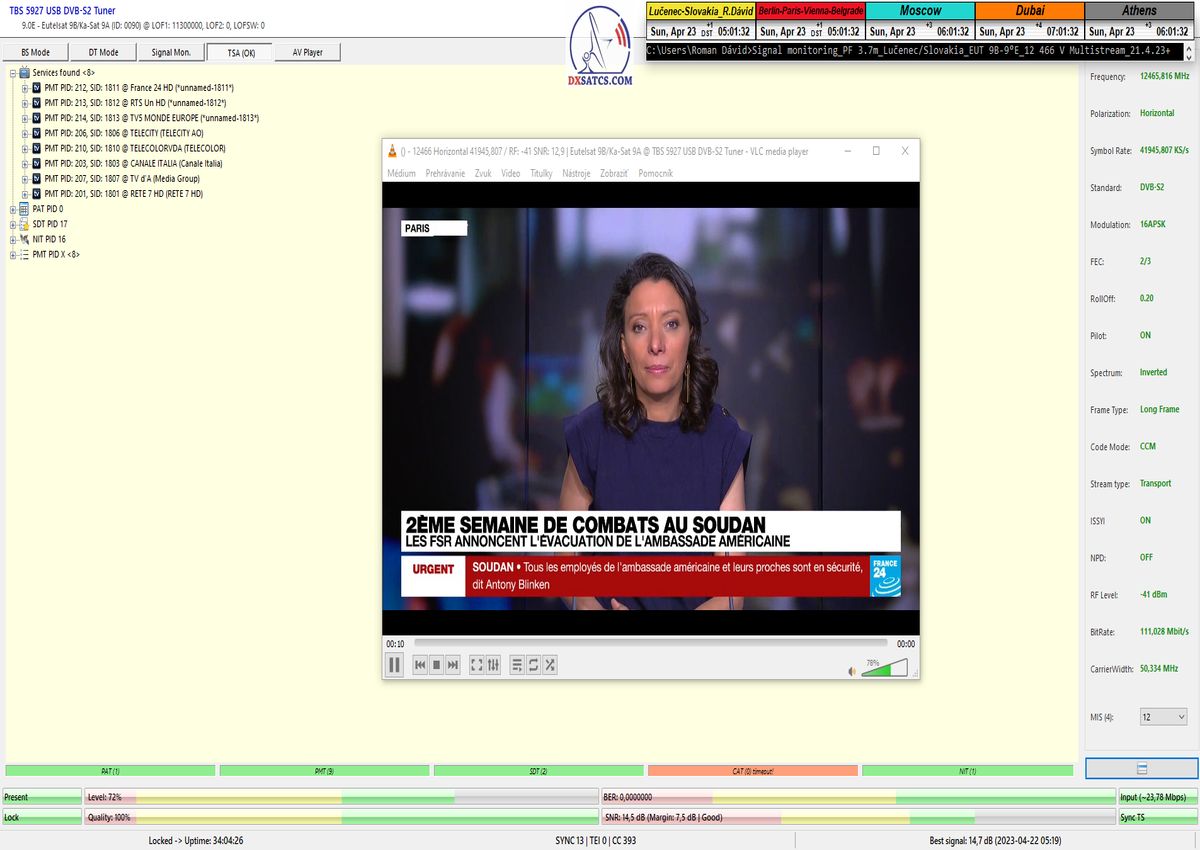Collapse the Services found tree
Image resolution: width=1200 pixels, height=850 pixels.
(x=13, y=73)
